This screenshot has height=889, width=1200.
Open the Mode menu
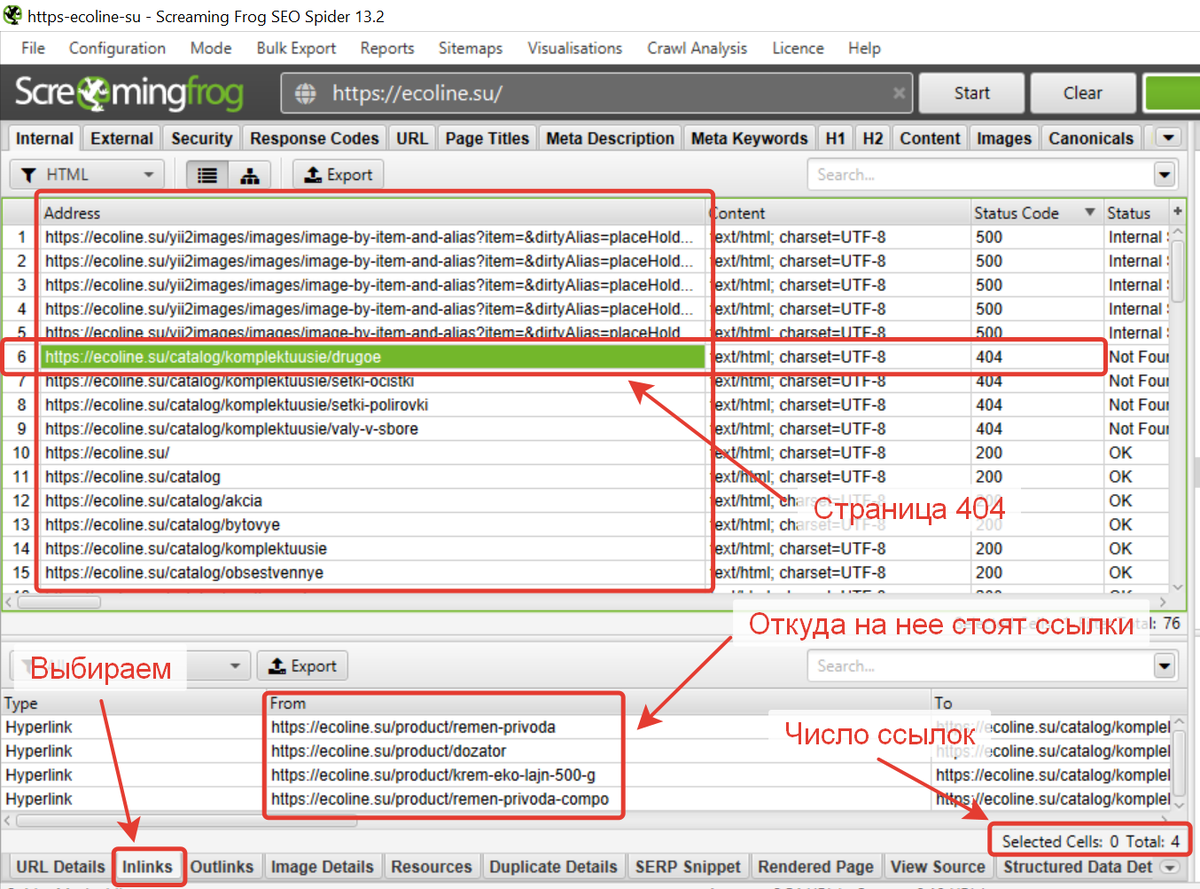point(211,48)
